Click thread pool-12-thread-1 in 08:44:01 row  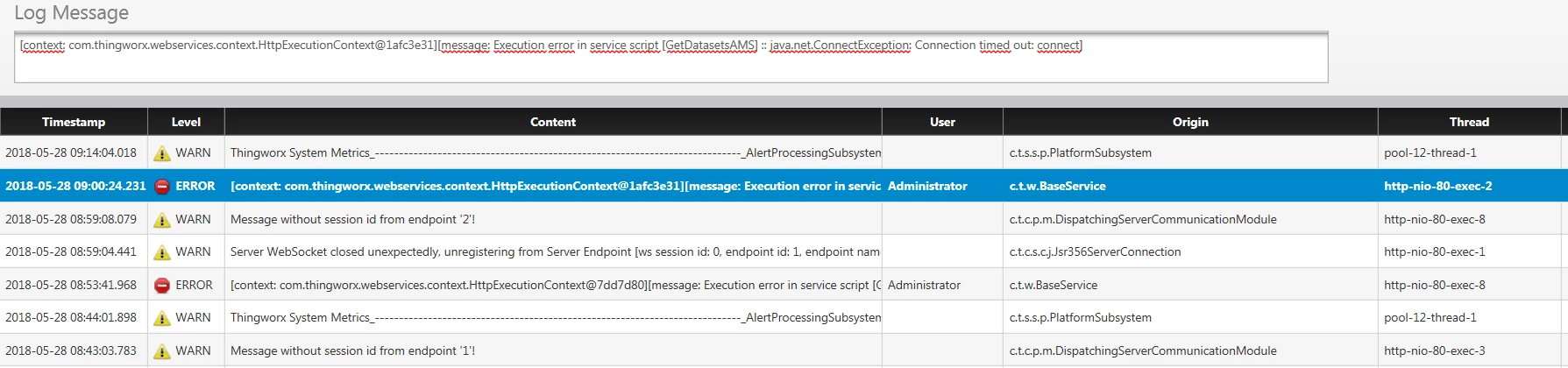[x=1430, y=317]
